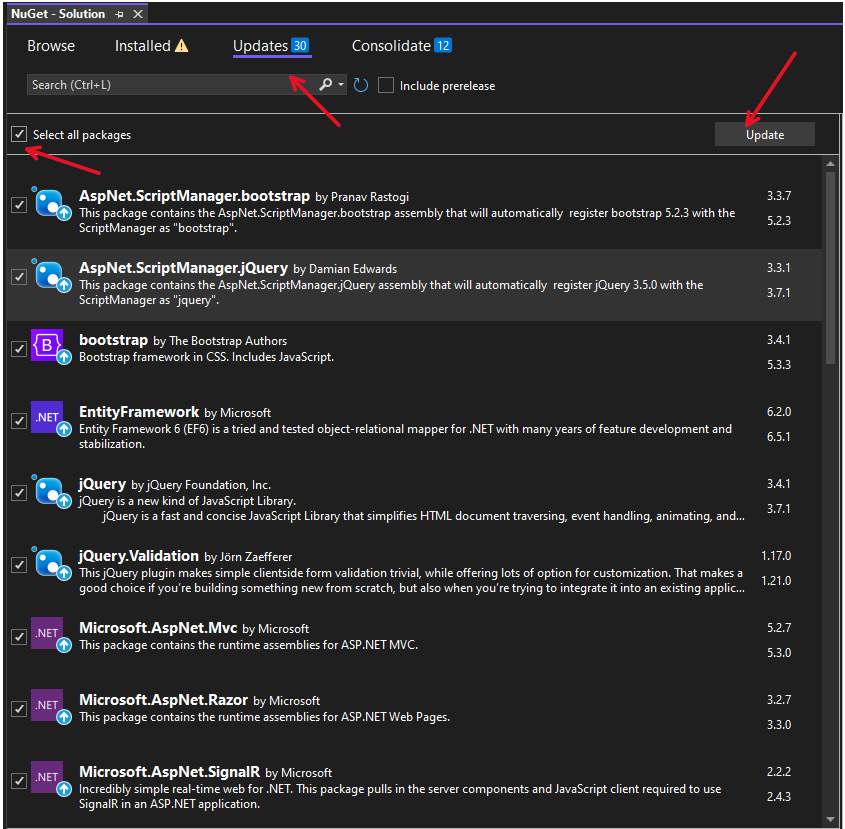Click the purple bootstrap package icon

pos(51,347)
